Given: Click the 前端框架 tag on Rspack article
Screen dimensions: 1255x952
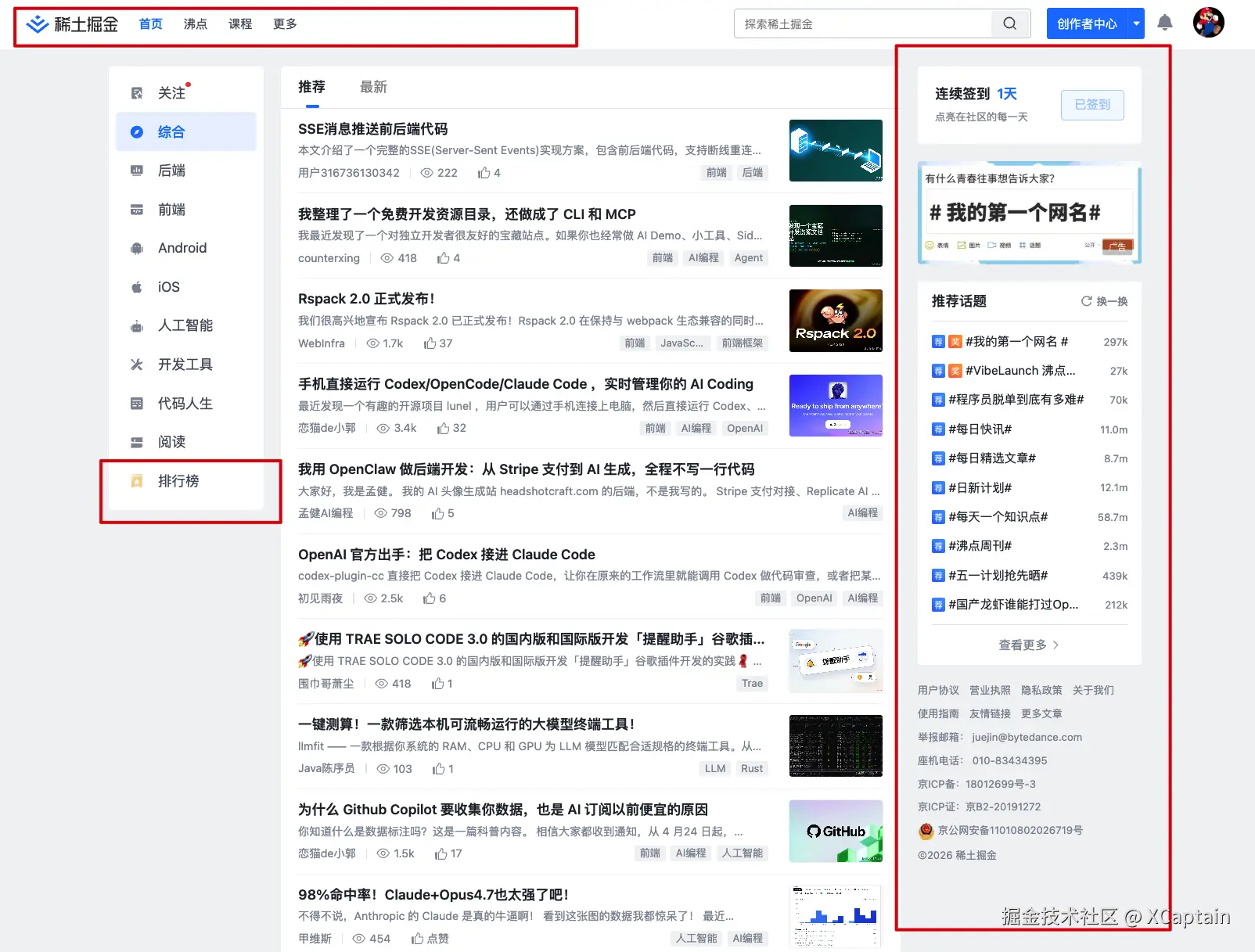Looking at the screenshot, I should pos(742,343).
